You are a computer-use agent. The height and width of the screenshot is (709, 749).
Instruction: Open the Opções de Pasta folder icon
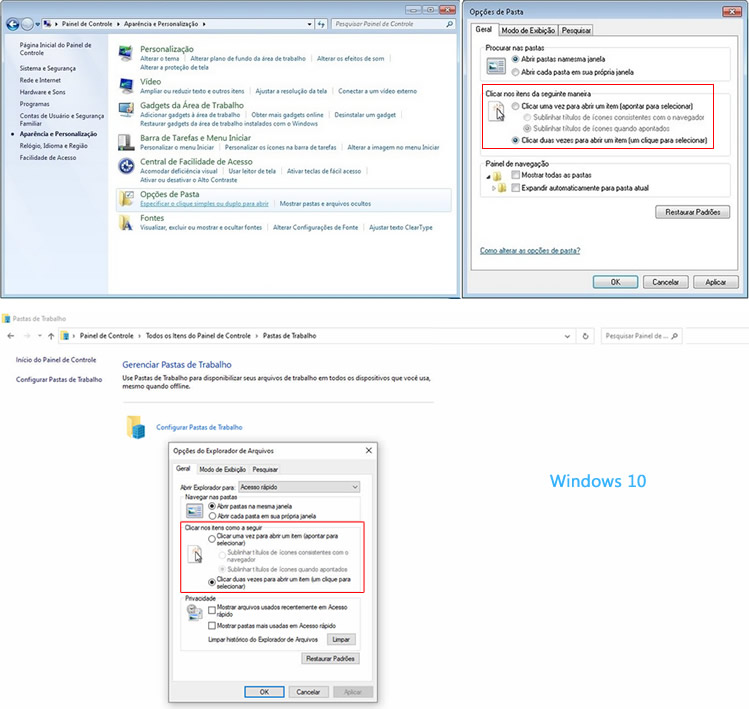coord(126,198)
